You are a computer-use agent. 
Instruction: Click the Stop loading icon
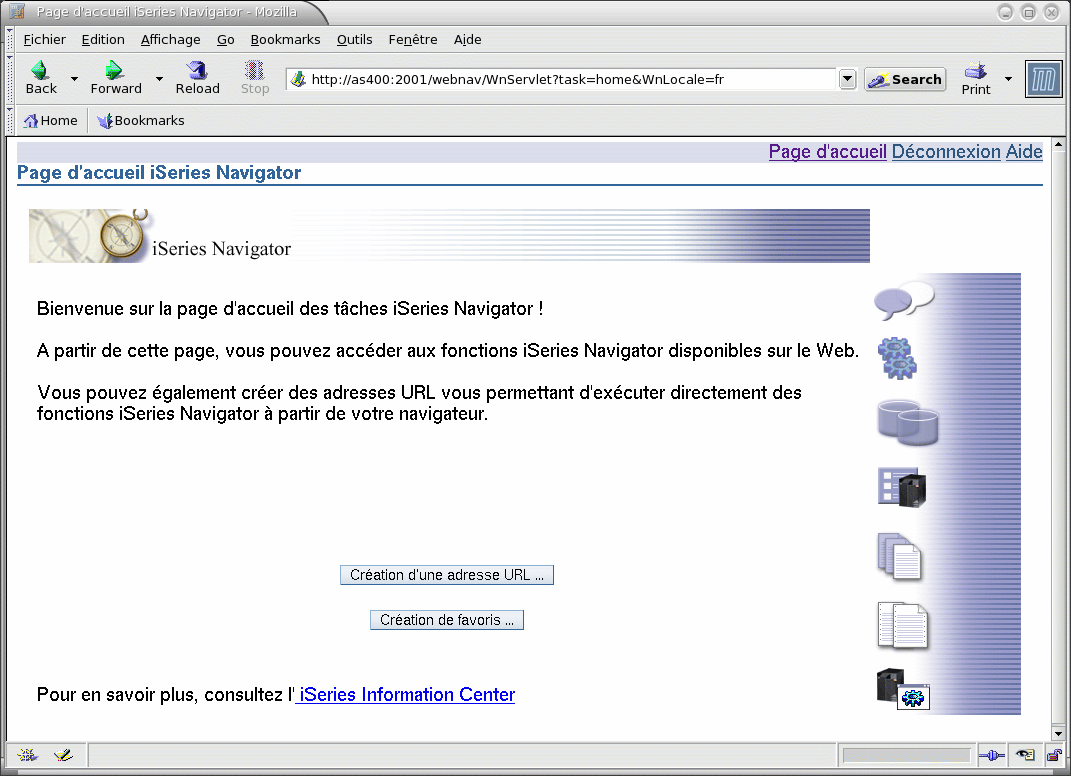pyautogui.click(x=254, y=70)
